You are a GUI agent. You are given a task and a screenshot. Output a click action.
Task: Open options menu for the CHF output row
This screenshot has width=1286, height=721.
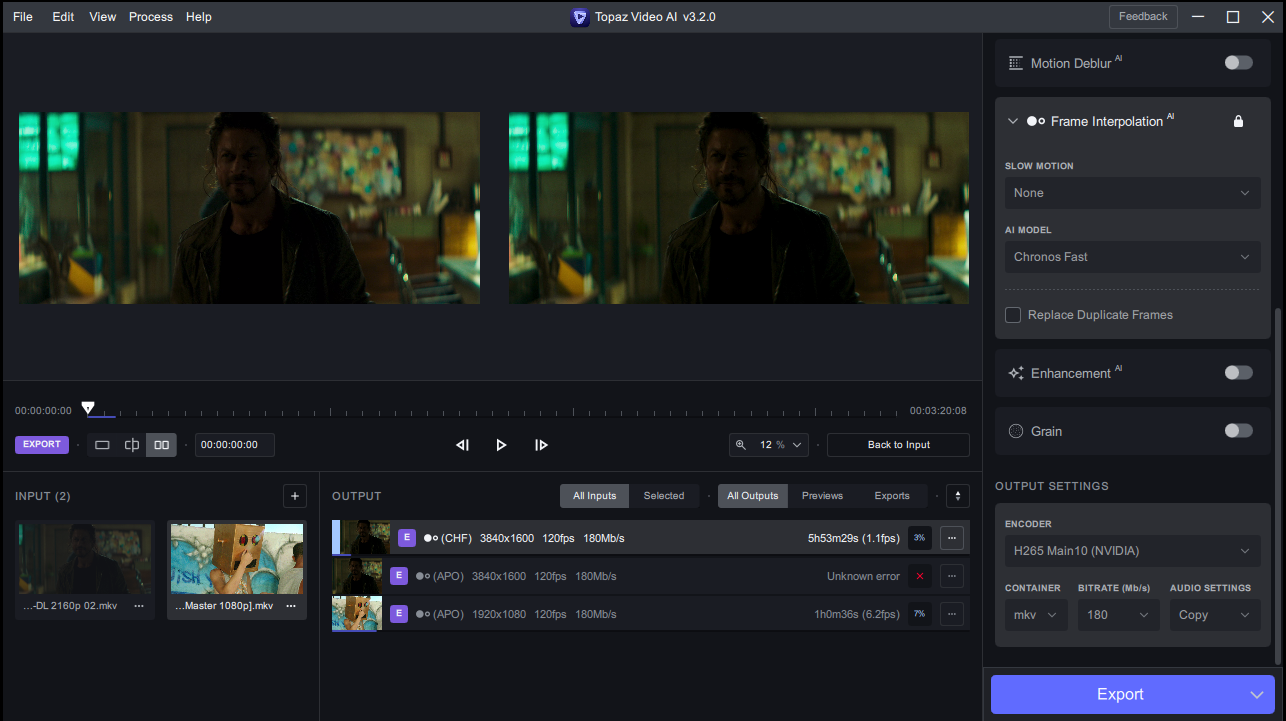point(952,538)
